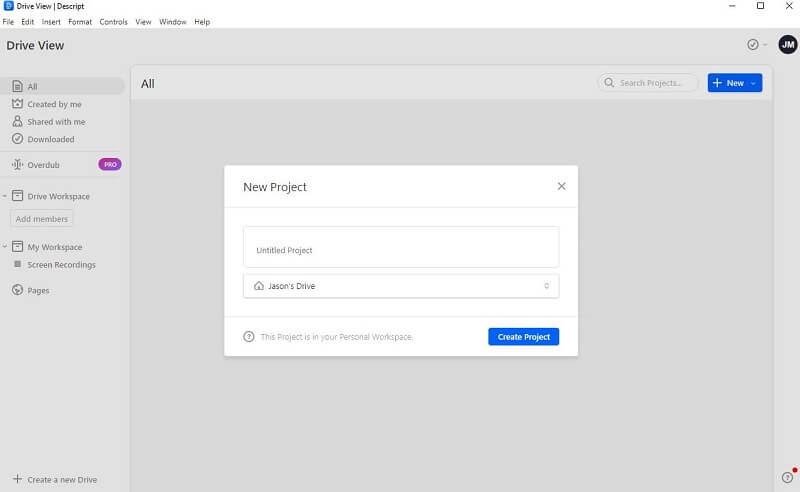This screenshot has height=492, width=800.
Task: Collapse the My Workspace tree
Action: [x=5, y=247]
